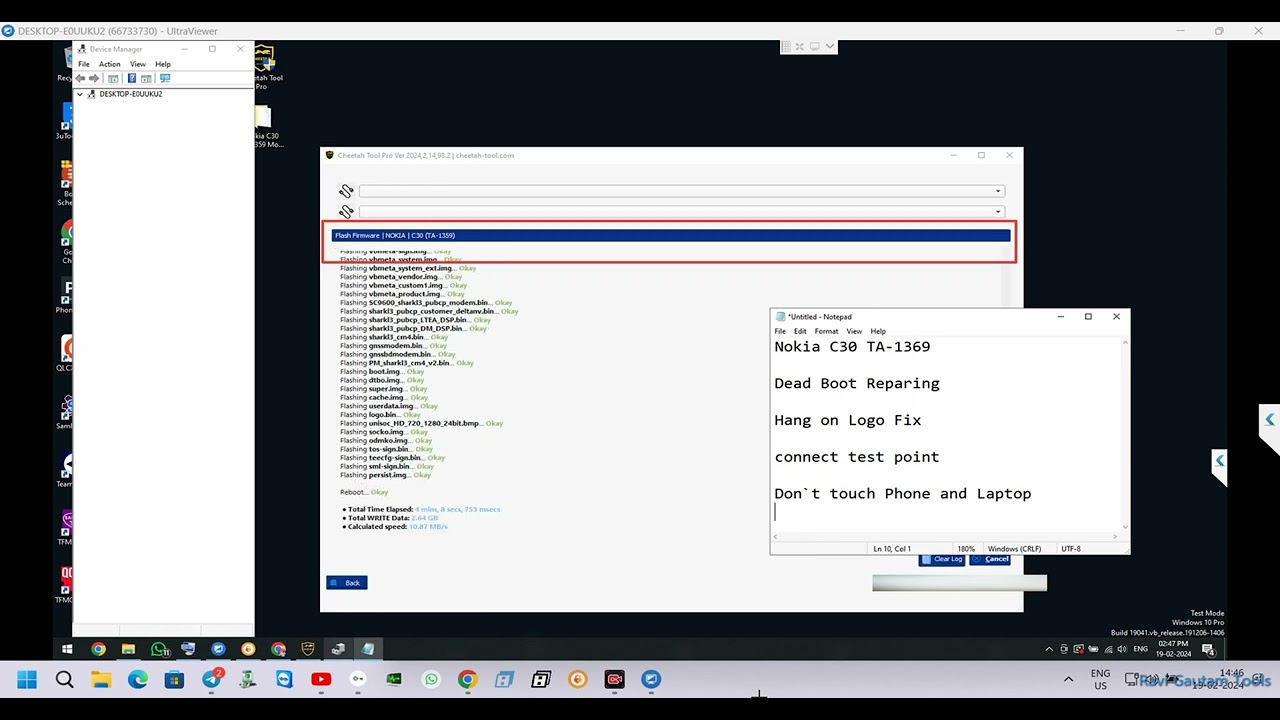Open Notepad View menu
This screenshot has height=720, width=1280.
[x=854, y=331]
